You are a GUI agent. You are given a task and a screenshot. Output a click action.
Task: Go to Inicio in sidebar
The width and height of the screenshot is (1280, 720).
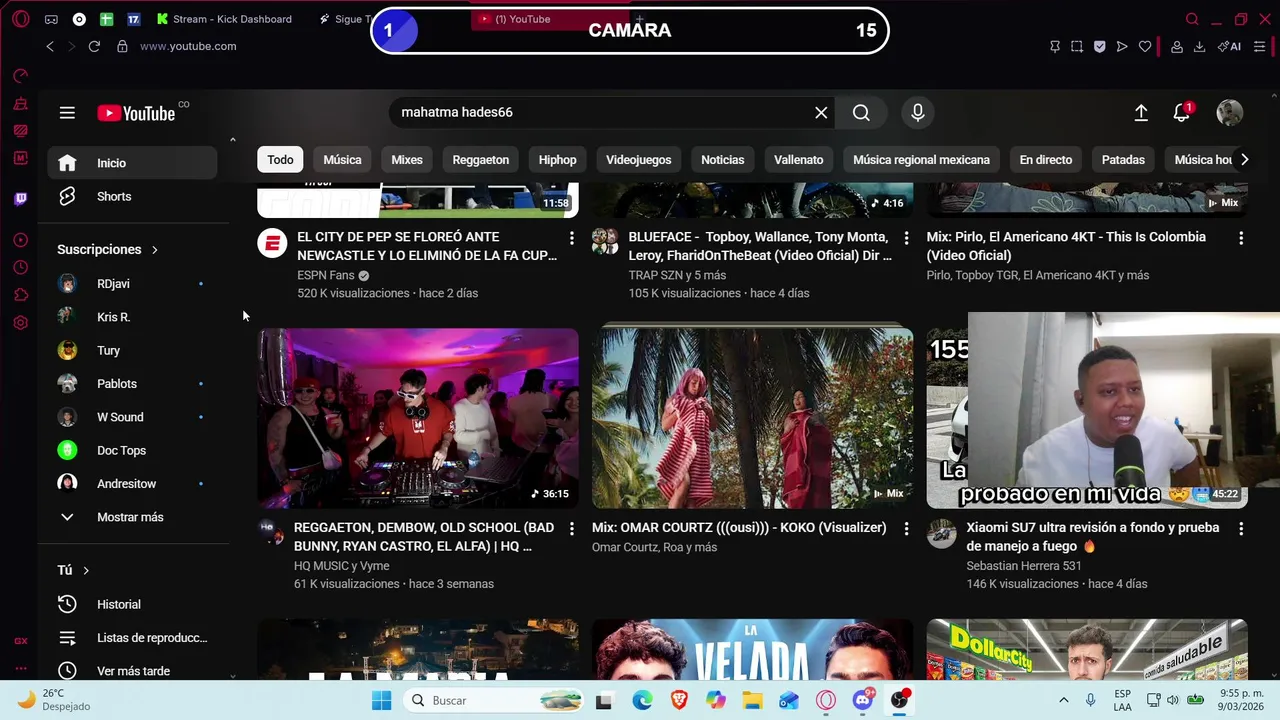(x=132, y=163)
